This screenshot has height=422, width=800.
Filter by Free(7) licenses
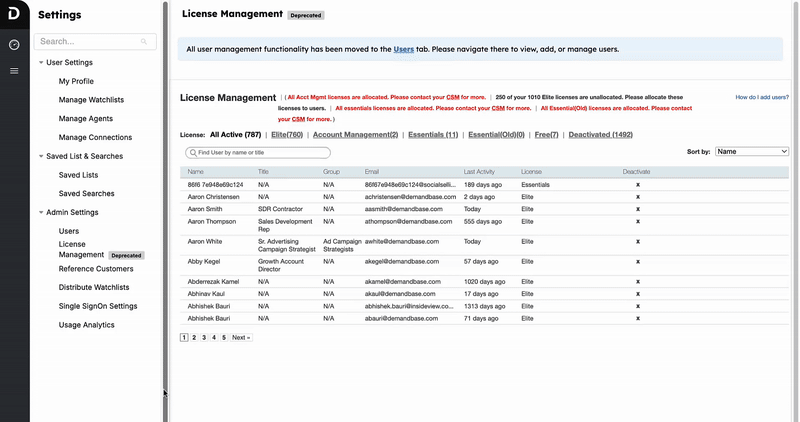point(546,135)
